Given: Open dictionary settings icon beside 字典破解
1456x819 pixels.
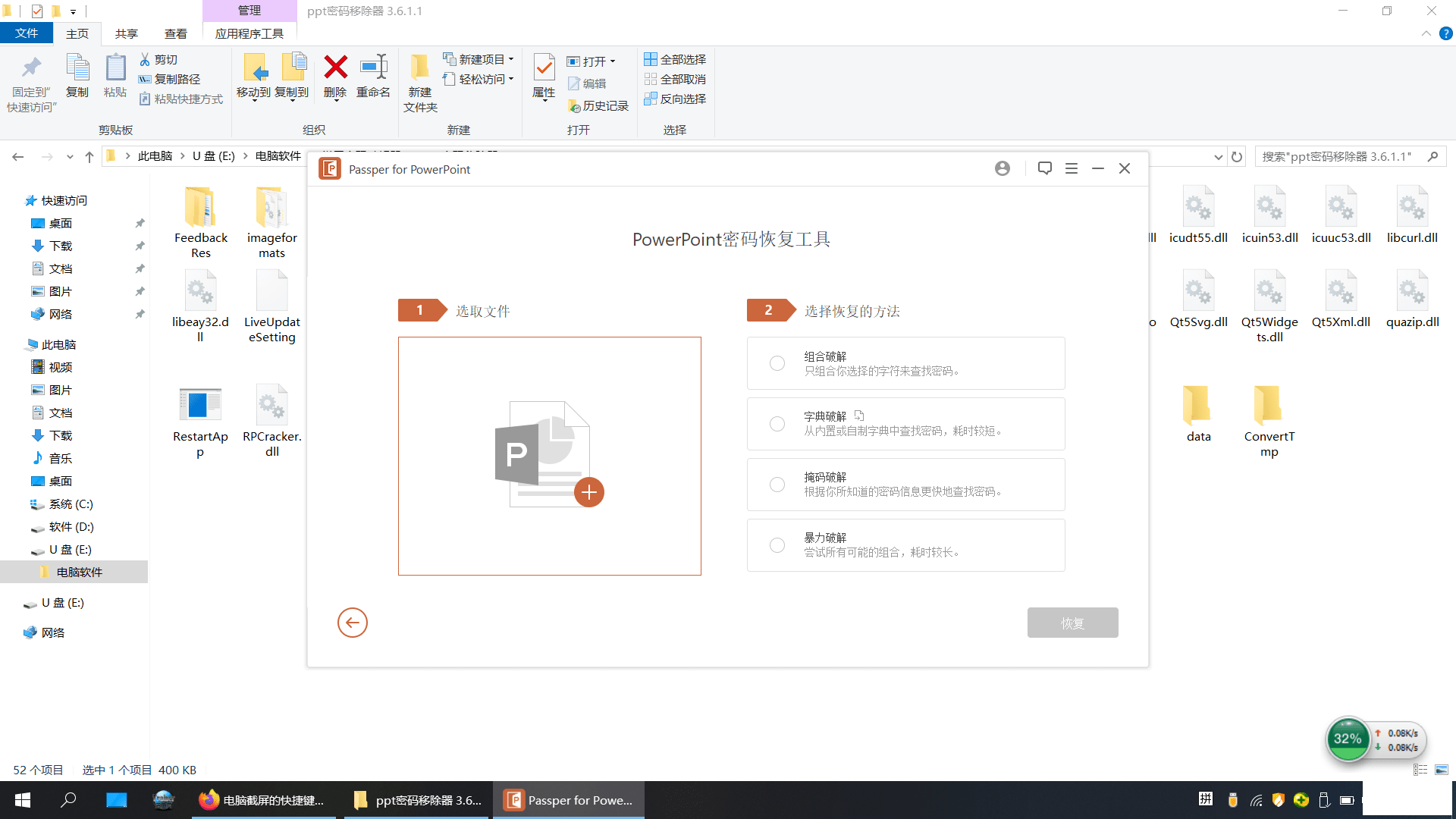Looking at the screenshot, I should pos(859,416).
